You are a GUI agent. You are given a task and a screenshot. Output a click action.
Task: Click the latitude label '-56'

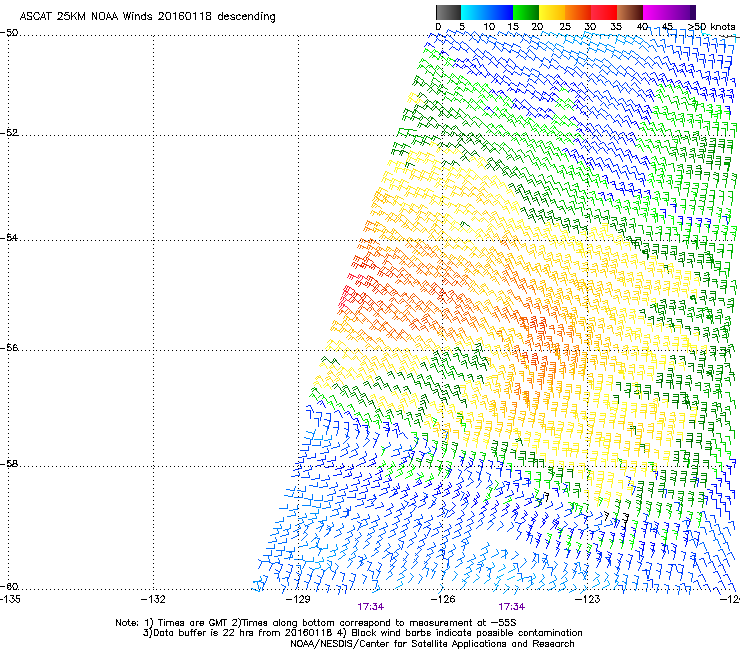click(x=9, y=347)
